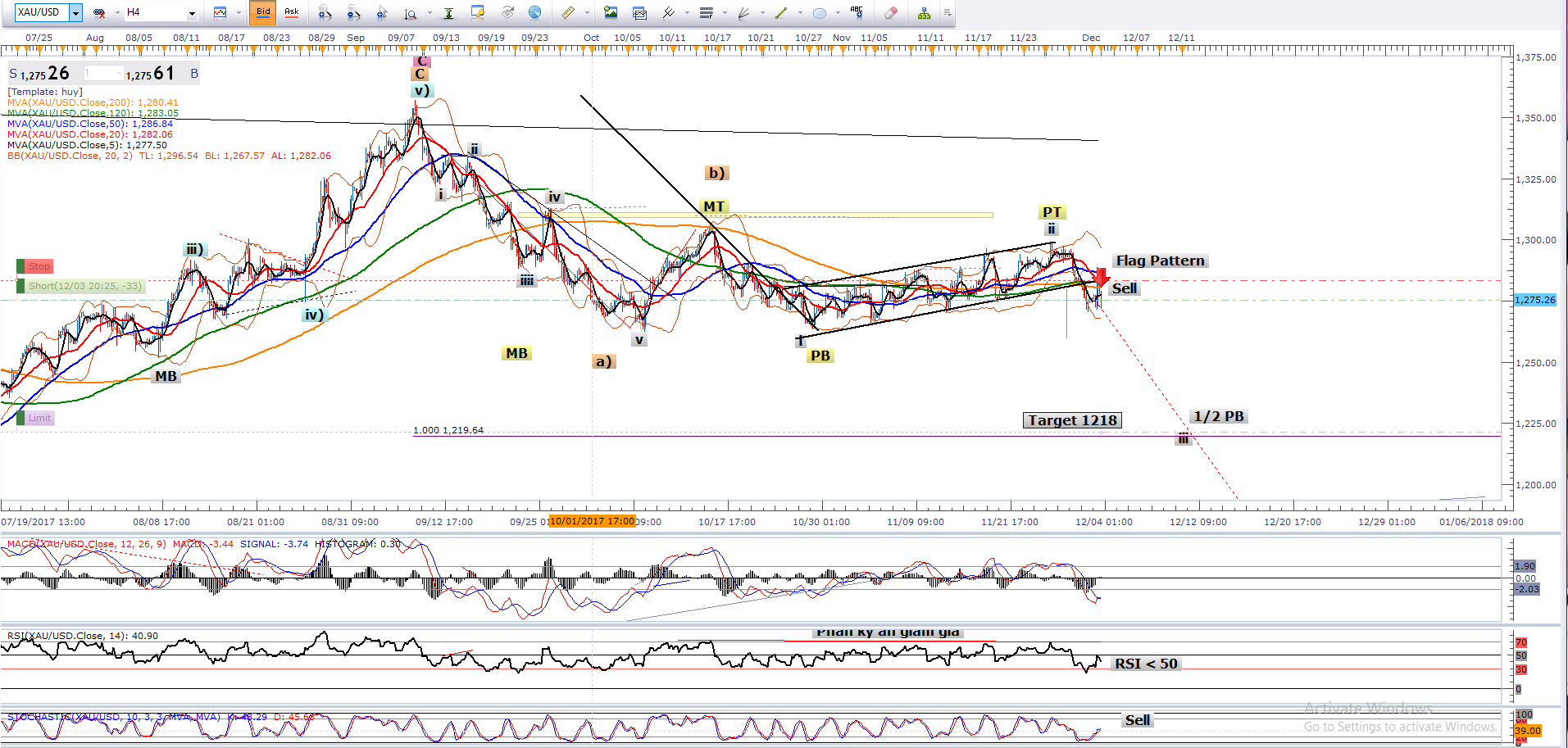Screen dimensions: 1568x748
Task: Open the H4 timeframe dropdown
Action: point(192,13)
